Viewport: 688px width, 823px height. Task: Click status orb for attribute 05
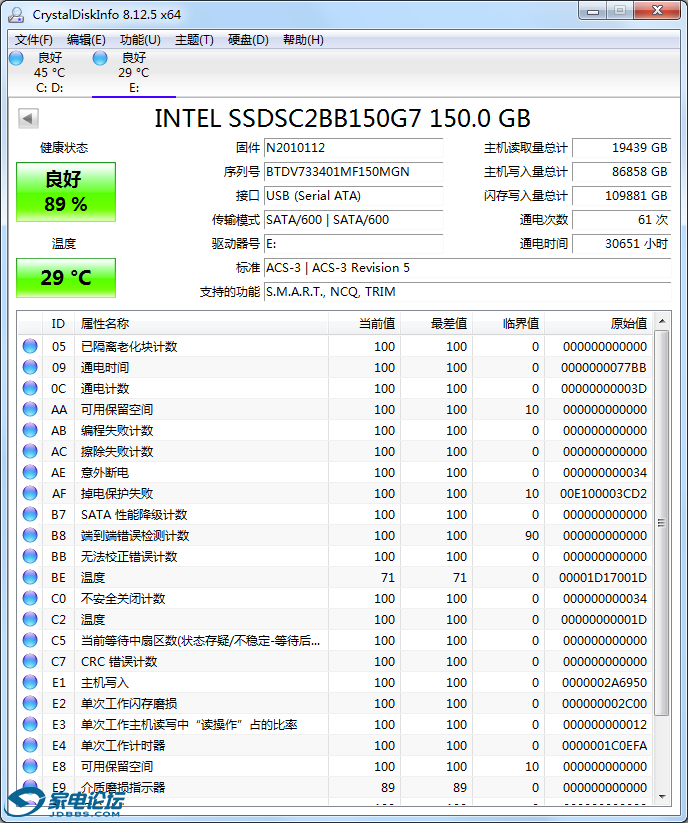pos(30,346)
